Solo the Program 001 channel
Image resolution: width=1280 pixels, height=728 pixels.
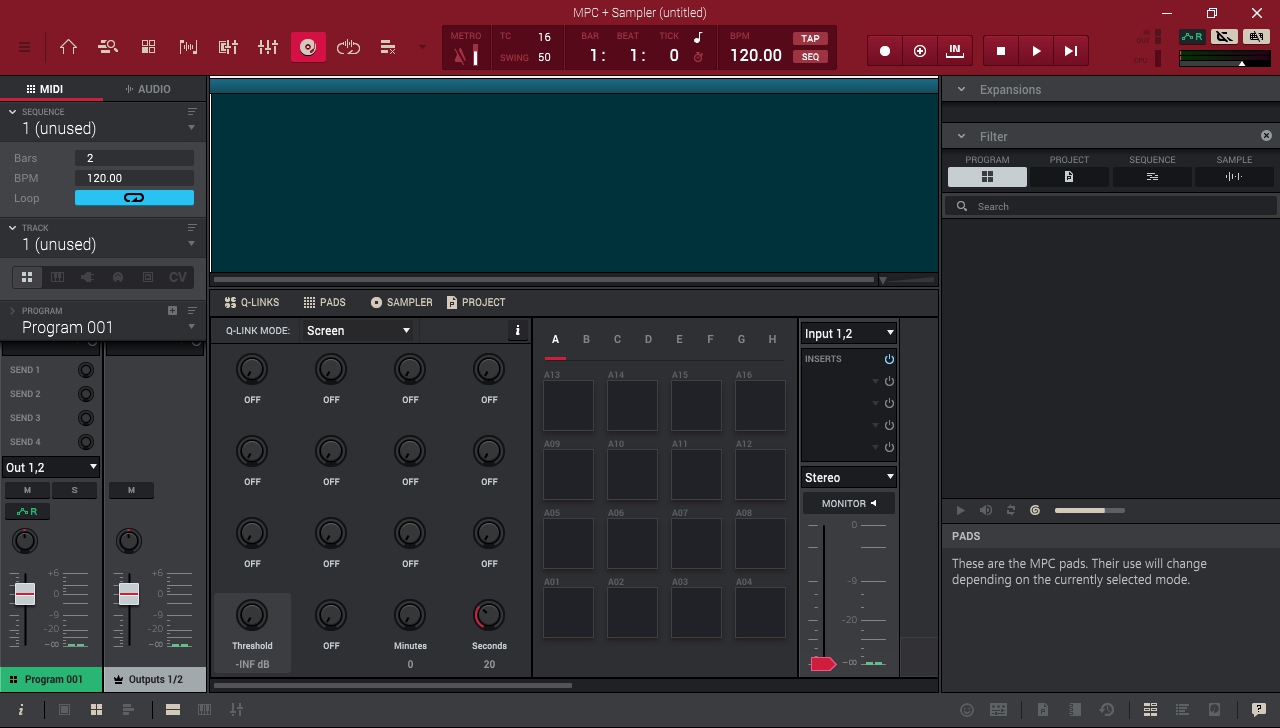click(73, 490)
